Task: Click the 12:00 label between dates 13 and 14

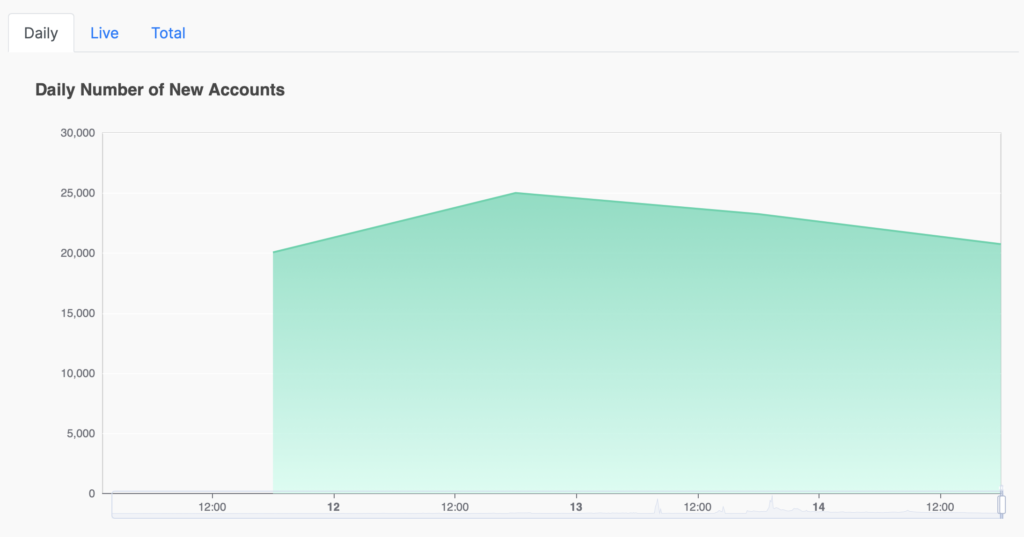Action: click(698, 507)
